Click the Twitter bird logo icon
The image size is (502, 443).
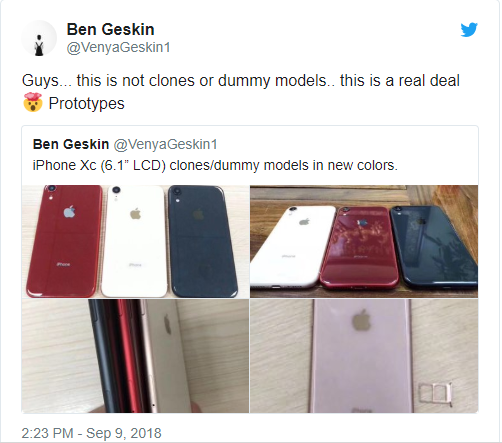pyautogui.click(x=469, y=30)
